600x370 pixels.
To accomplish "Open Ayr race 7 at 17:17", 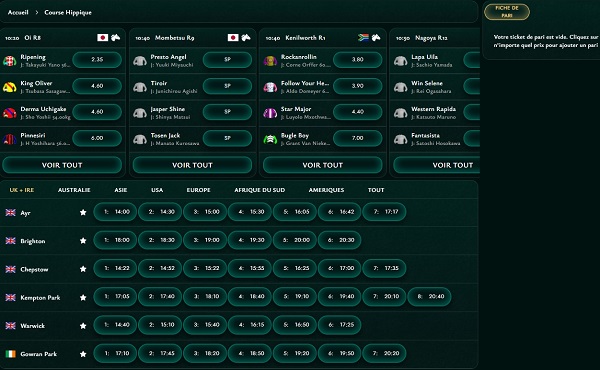I will 384,212.
